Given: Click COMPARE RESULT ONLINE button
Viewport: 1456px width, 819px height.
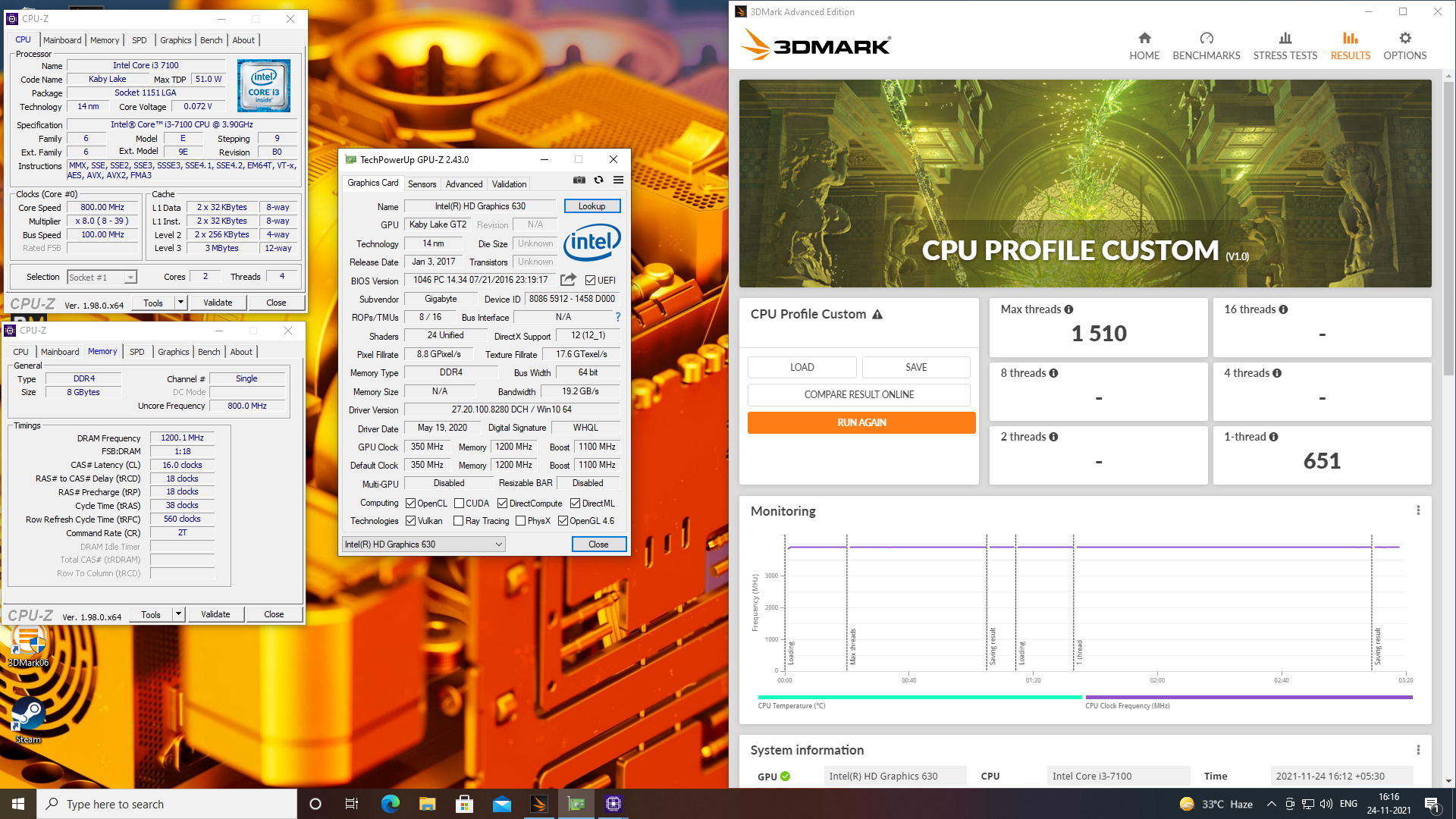Looking at the screenshot, I should coord(859,394).
